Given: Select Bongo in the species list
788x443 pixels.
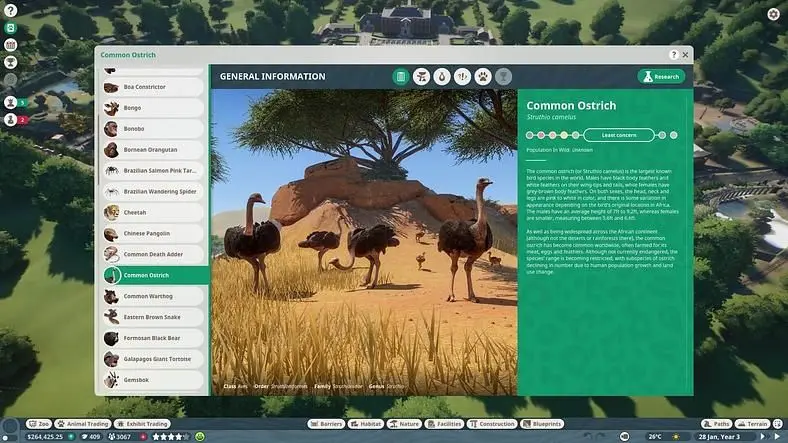Looking at the screenshot, I should [x=153, y=108].
